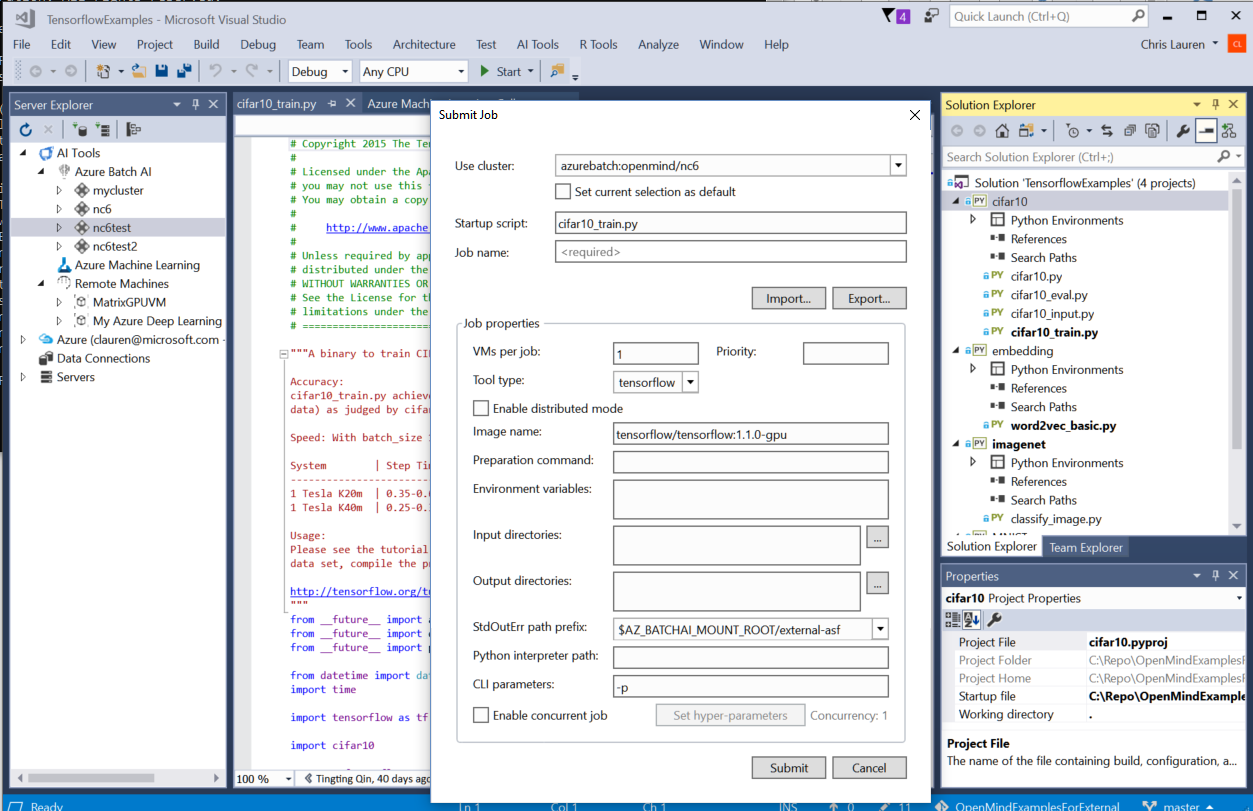The height and width of the screenshot is (811, 1253).
Task: Open Properties via the wrench icon
Action: click(1182, 131)
